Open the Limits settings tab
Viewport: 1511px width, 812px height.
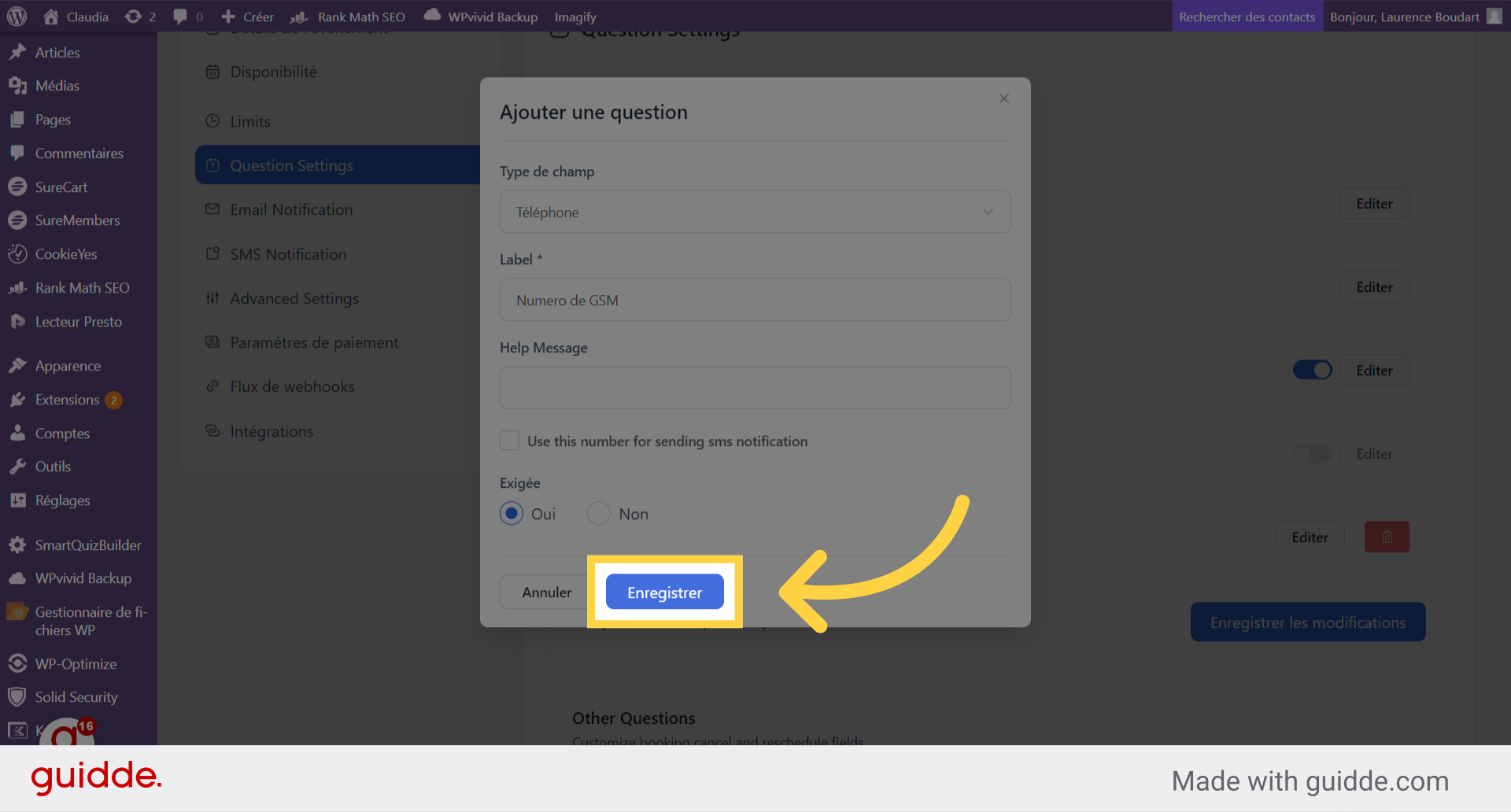[250, 121]
